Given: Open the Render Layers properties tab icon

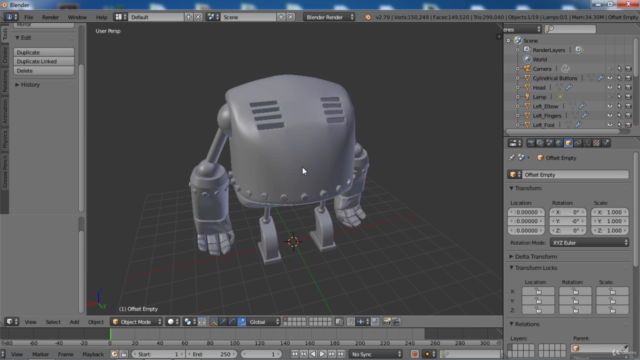Looking at the screenshot, I should tap(540, 143).
